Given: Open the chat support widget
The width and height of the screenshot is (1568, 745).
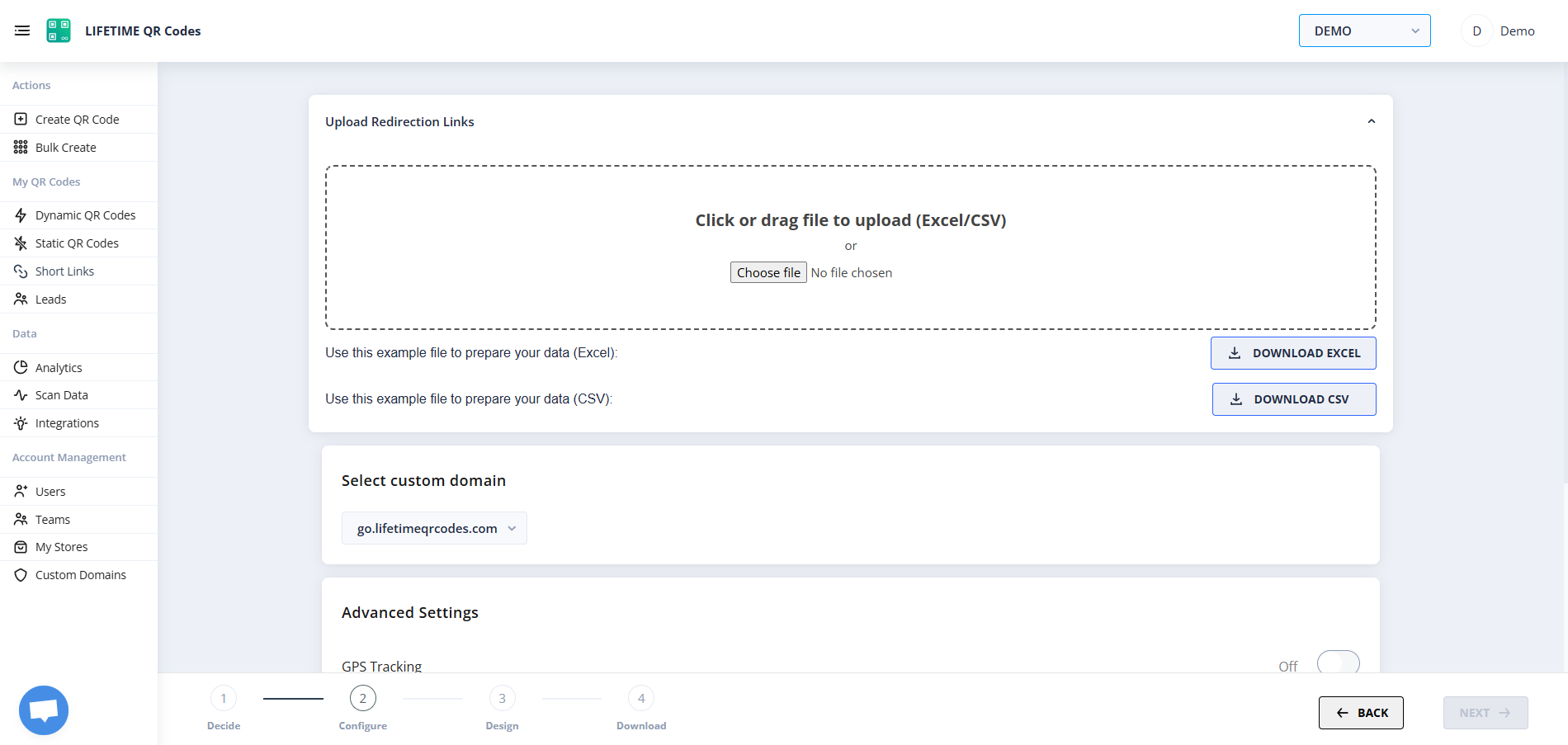Looking at the screenshot, I should coord(43,710).
